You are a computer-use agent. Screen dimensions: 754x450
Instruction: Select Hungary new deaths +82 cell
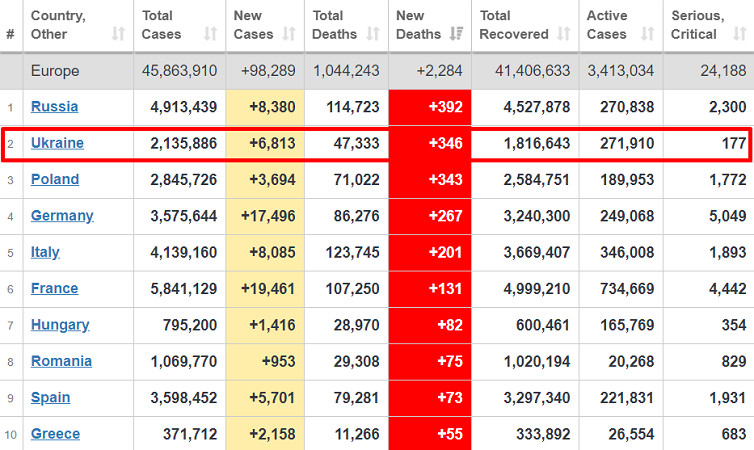(430, 325)
